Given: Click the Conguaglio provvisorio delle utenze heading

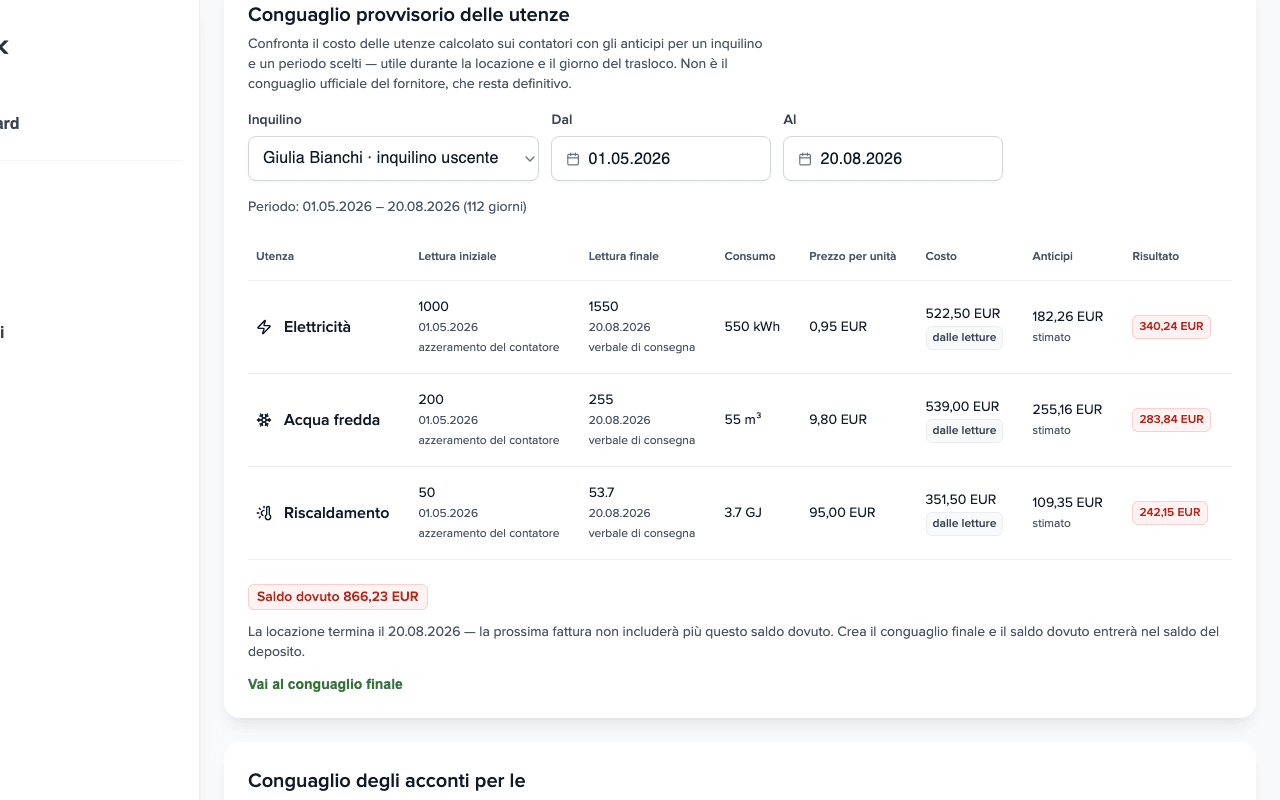Looking at the screenshot, I should tap(409, 15).
